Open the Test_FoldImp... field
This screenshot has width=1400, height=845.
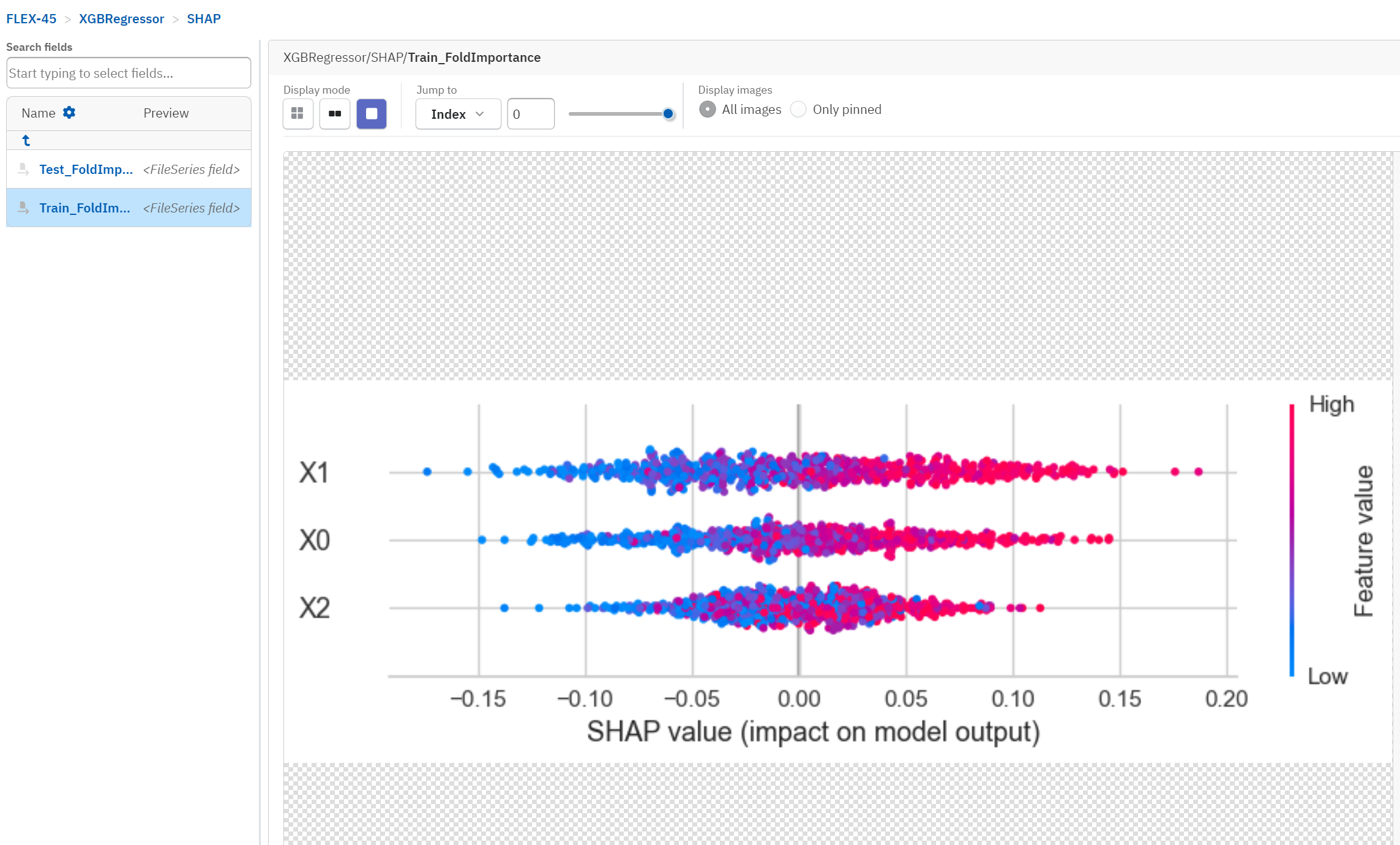[86, 170]
